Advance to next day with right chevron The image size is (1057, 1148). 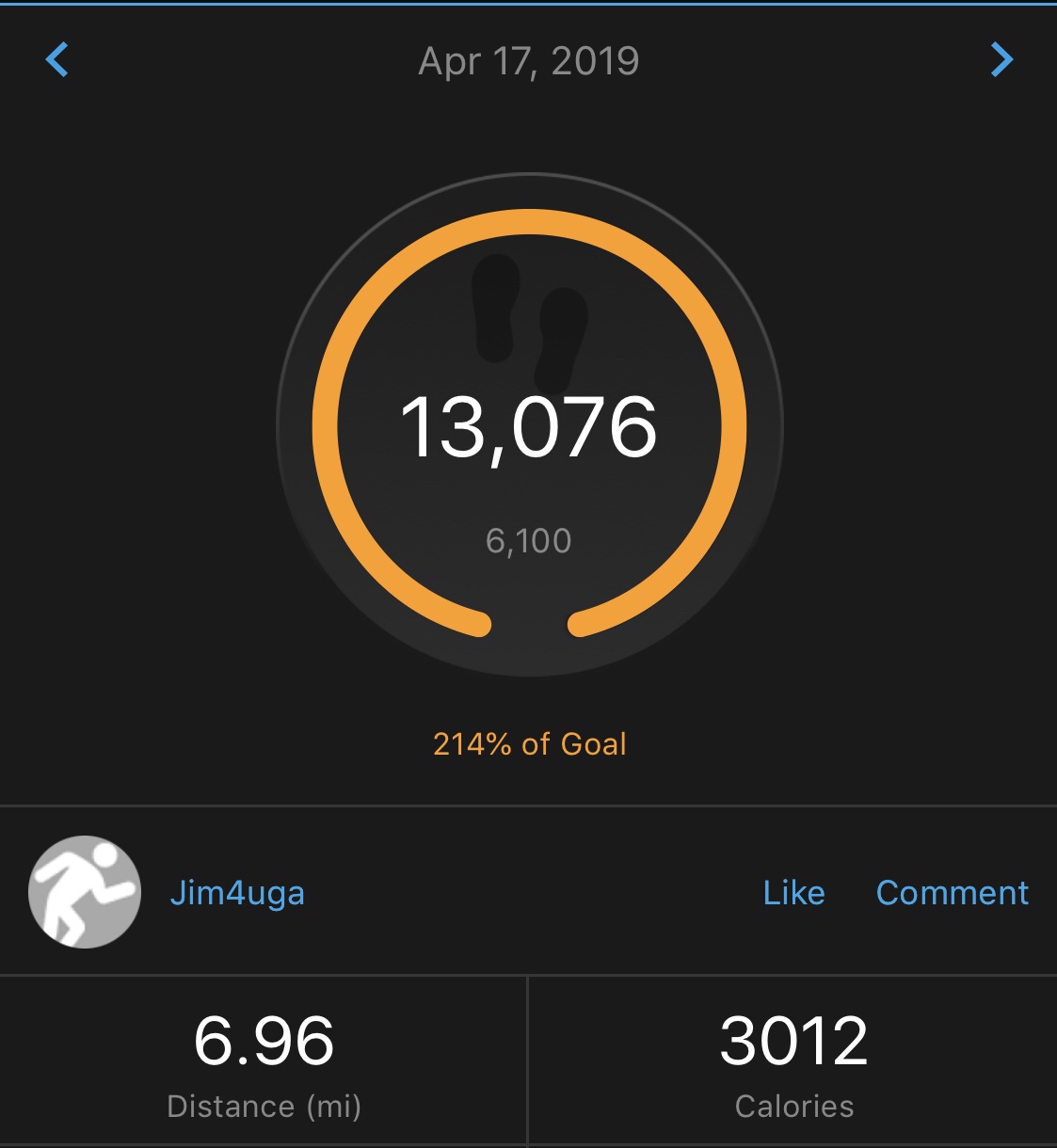coord(1001,60)
